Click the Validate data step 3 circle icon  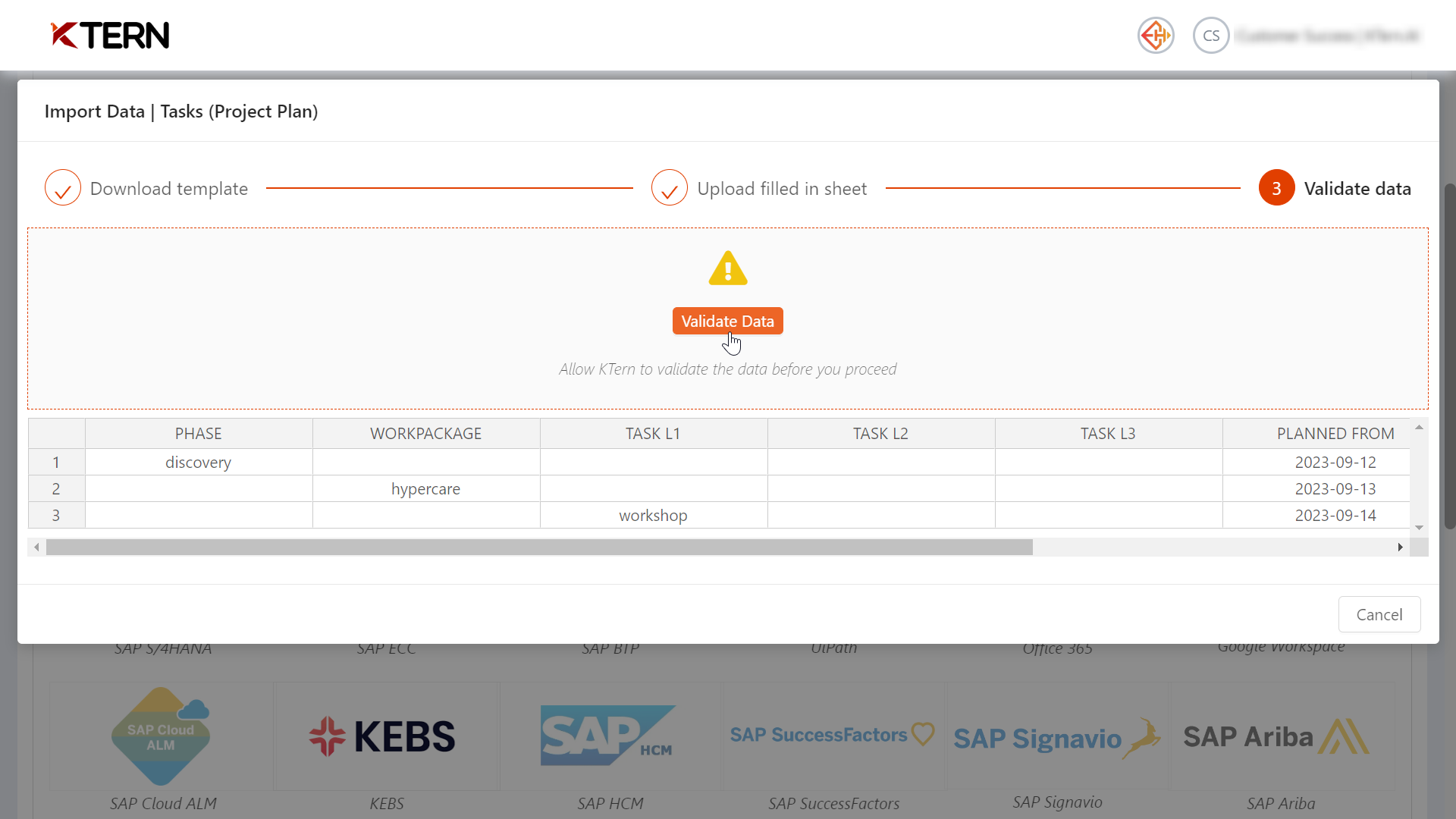coord(1278,188)
